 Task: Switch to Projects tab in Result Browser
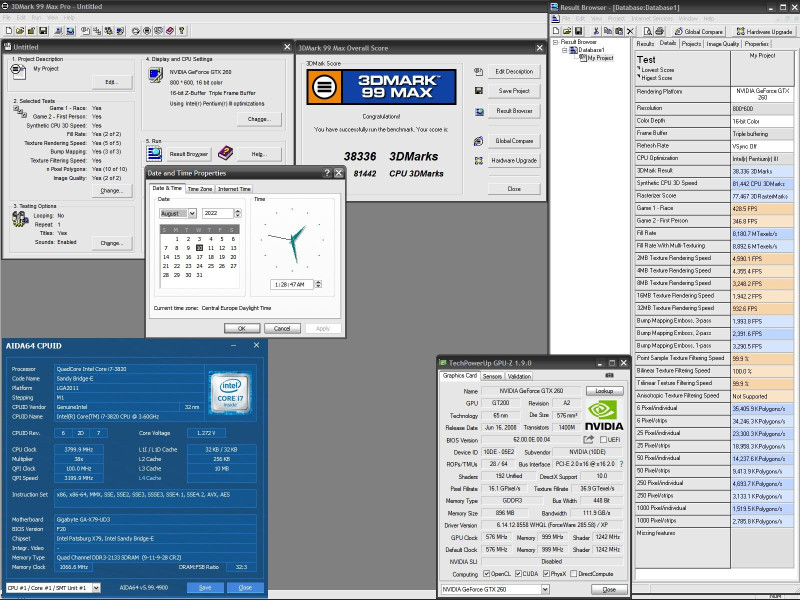(691, 44)
